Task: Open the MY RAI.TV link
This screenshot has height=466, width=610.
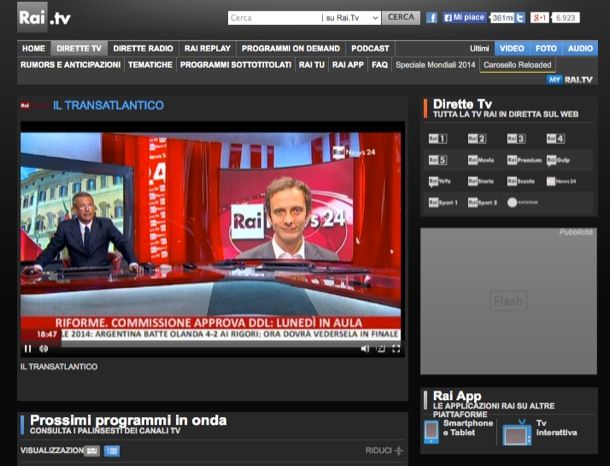Action: tap(570, 80)
